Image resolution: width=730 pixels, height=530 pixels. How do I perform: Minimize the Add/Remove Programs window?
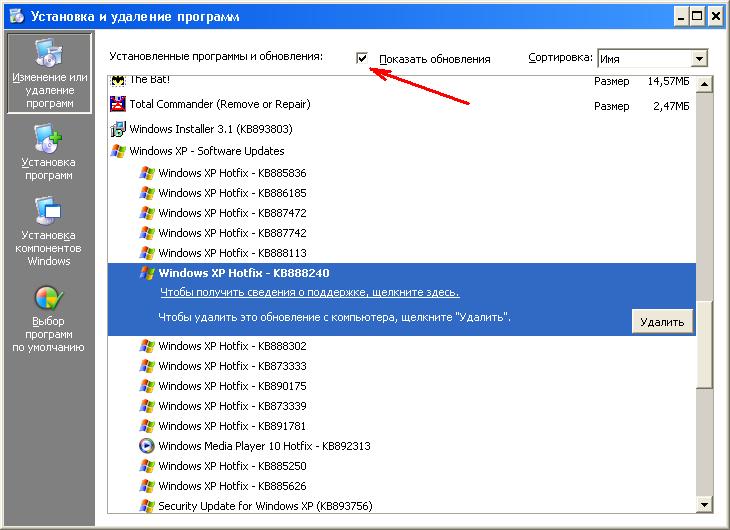(681, 17)
